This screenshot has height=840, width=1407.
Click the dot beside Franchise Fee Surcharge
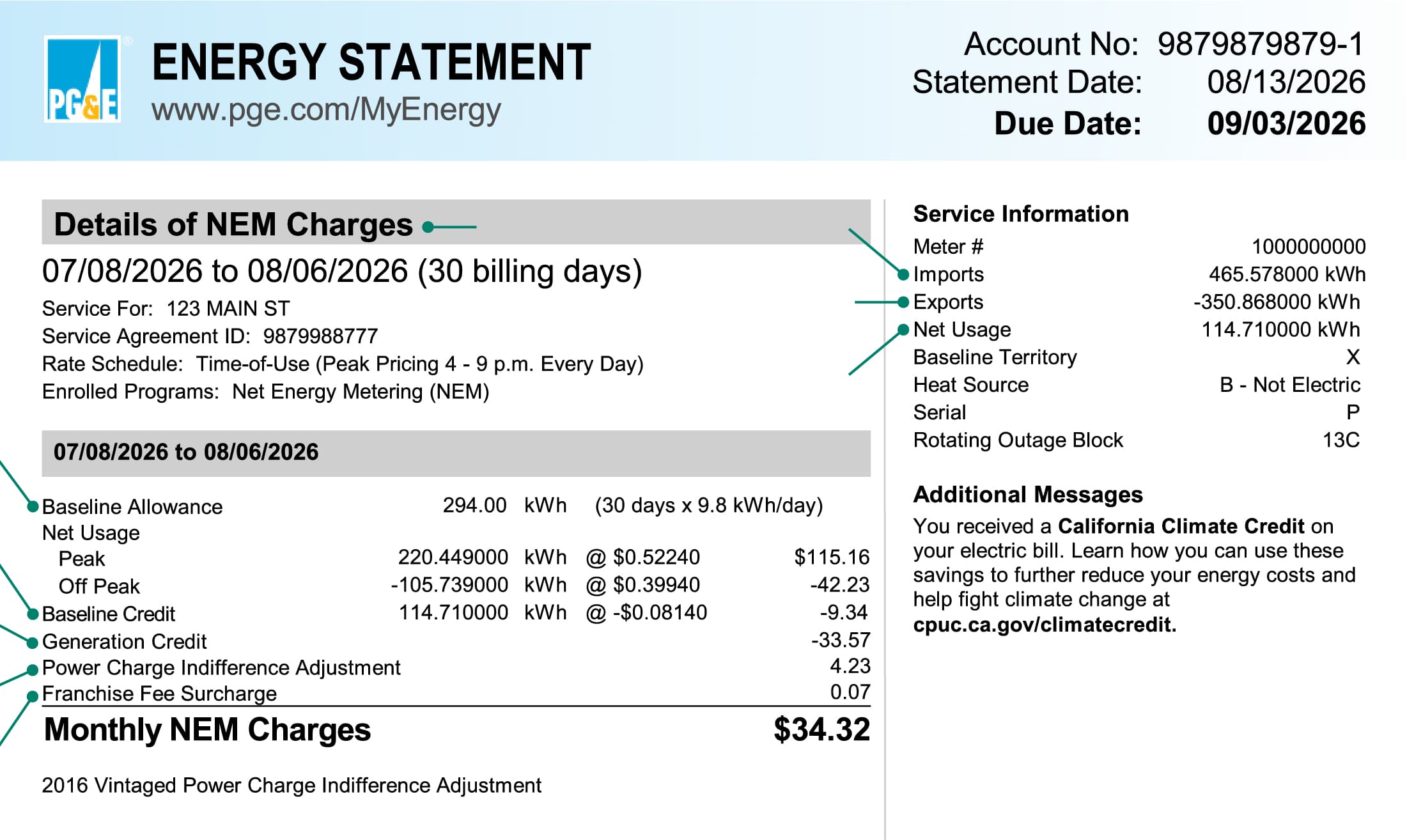coord(33,696)
